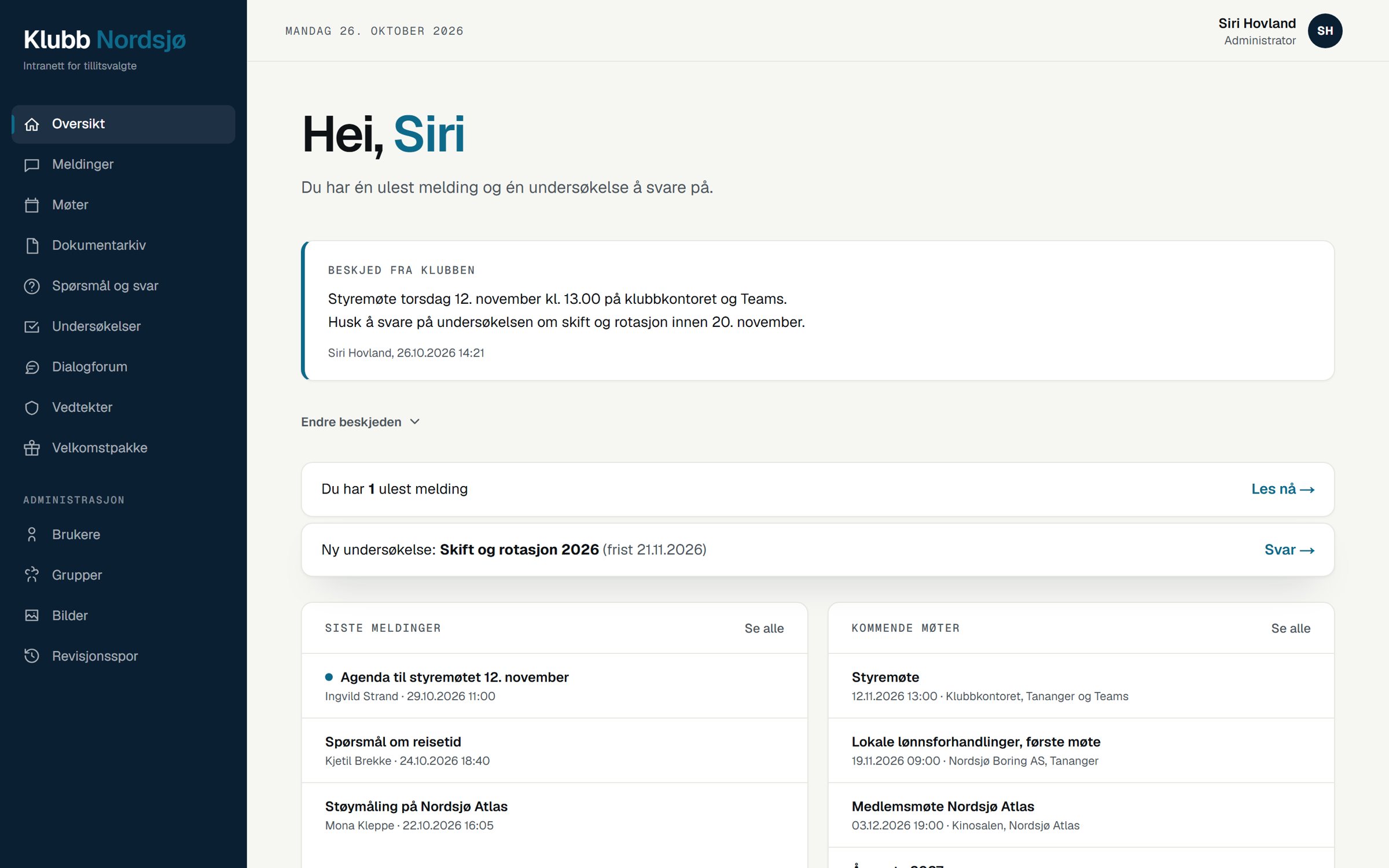The width and height of the screenshot is (1389, 868).
Task: Click survey title Skift og rotasjon 2026
Action: click(519, 550)
